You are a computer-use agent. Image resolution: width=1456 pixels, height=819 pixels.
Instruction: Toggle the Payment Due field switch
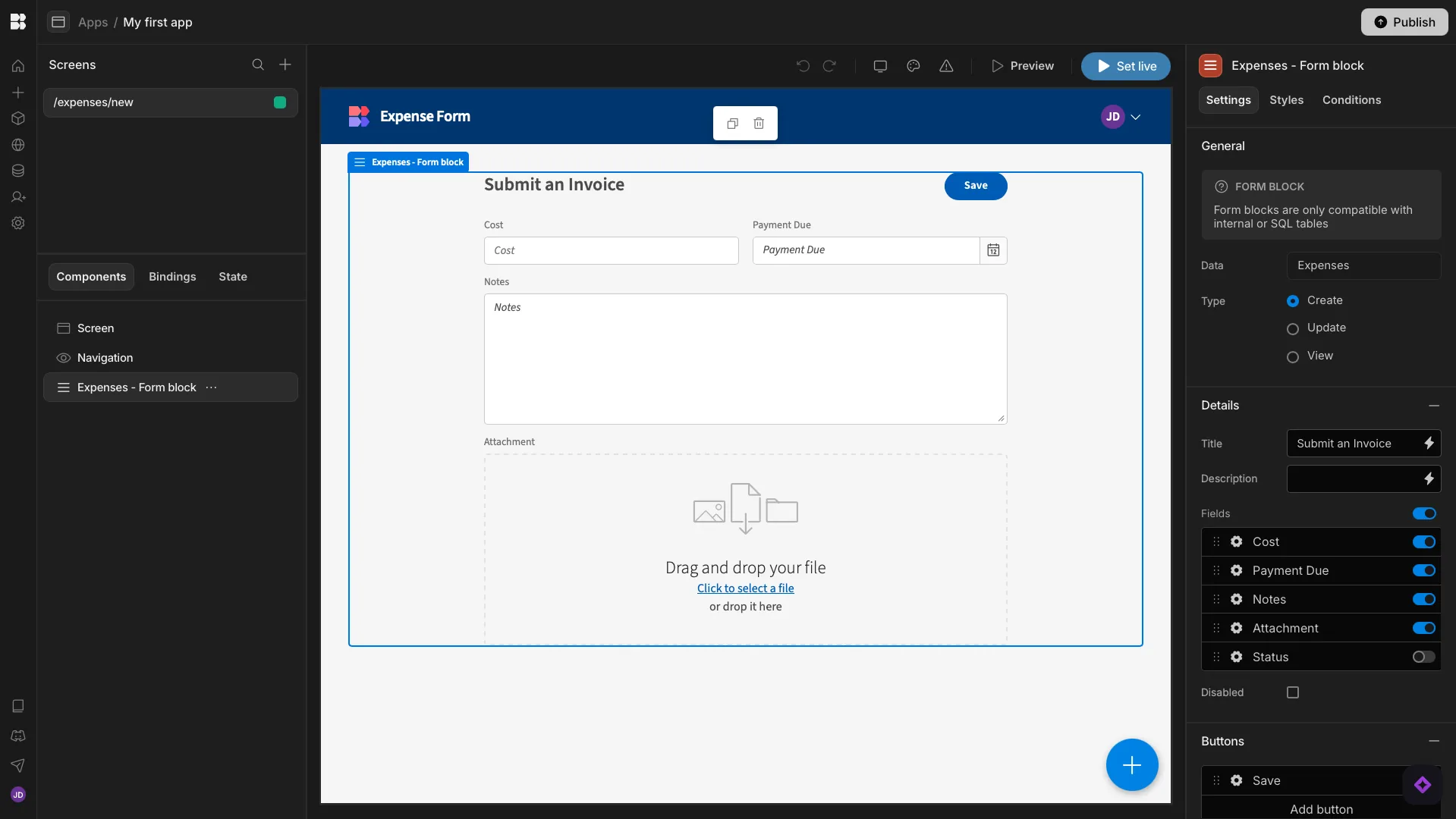click(x=1424, y=570)
